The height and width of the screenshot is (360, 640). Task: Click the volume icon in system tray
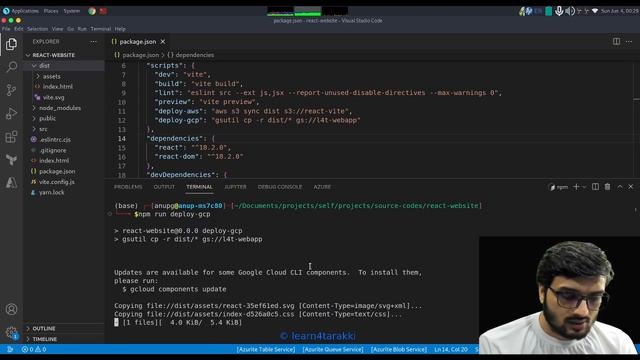(x=570, y=11)
